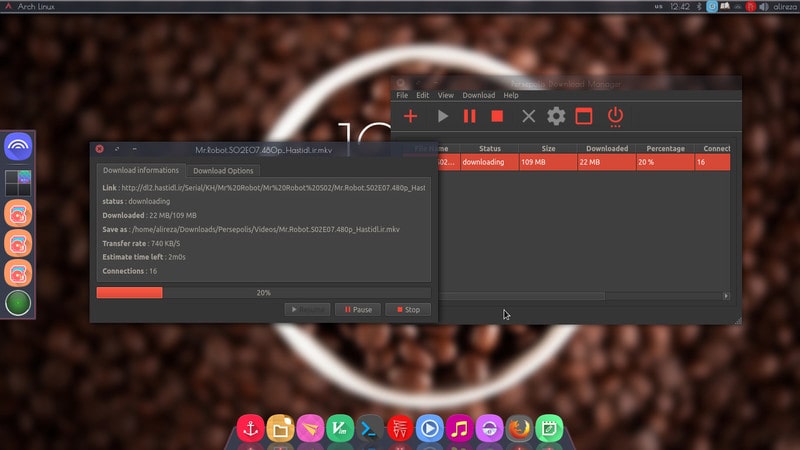Select the '22 MB' downloaded cell
Viewport: 800px width, 450px height.
(x=607, y=162)
